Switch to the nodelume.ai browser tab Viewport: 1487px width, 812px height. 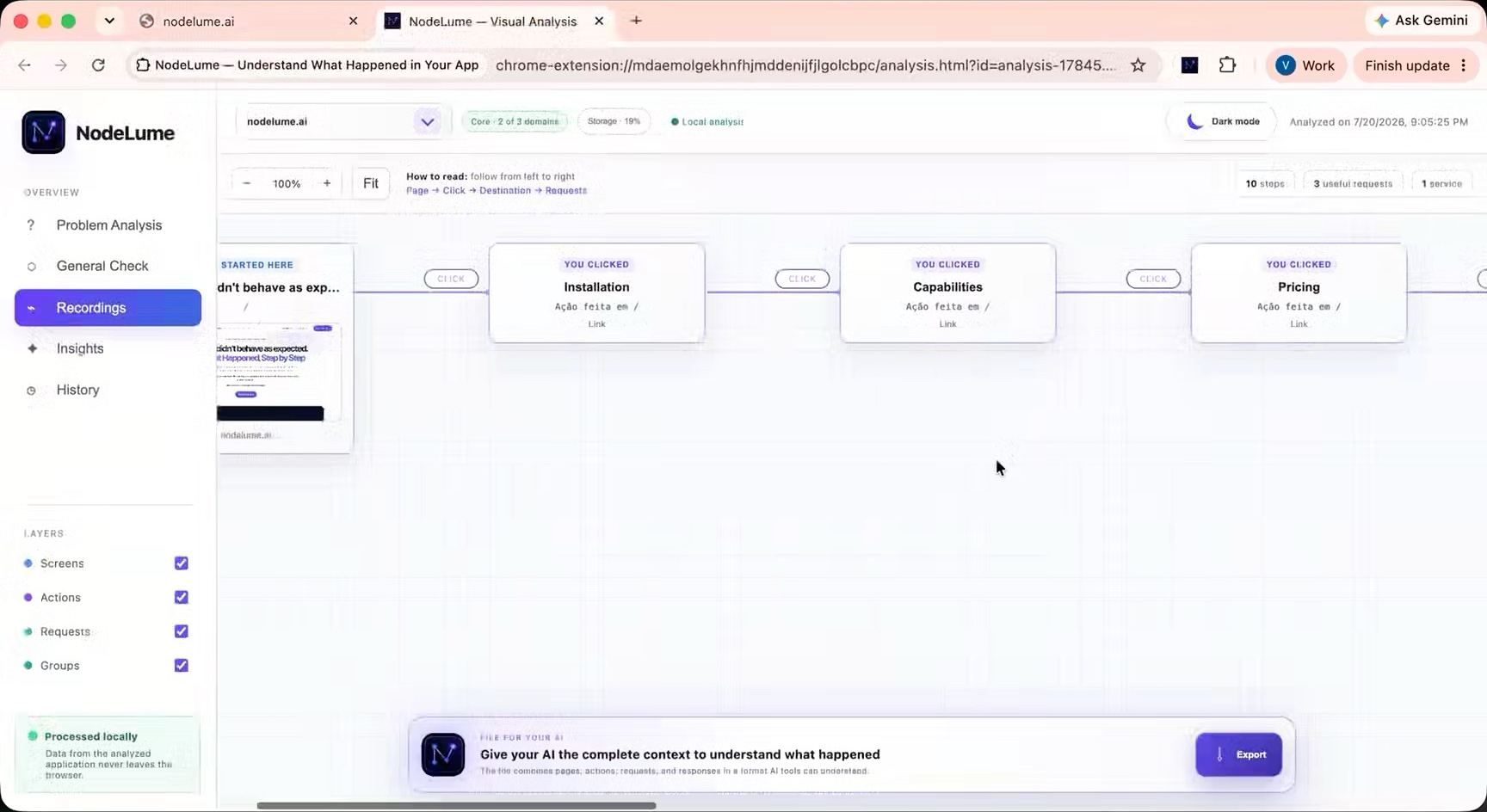click(x=249, y=22)
